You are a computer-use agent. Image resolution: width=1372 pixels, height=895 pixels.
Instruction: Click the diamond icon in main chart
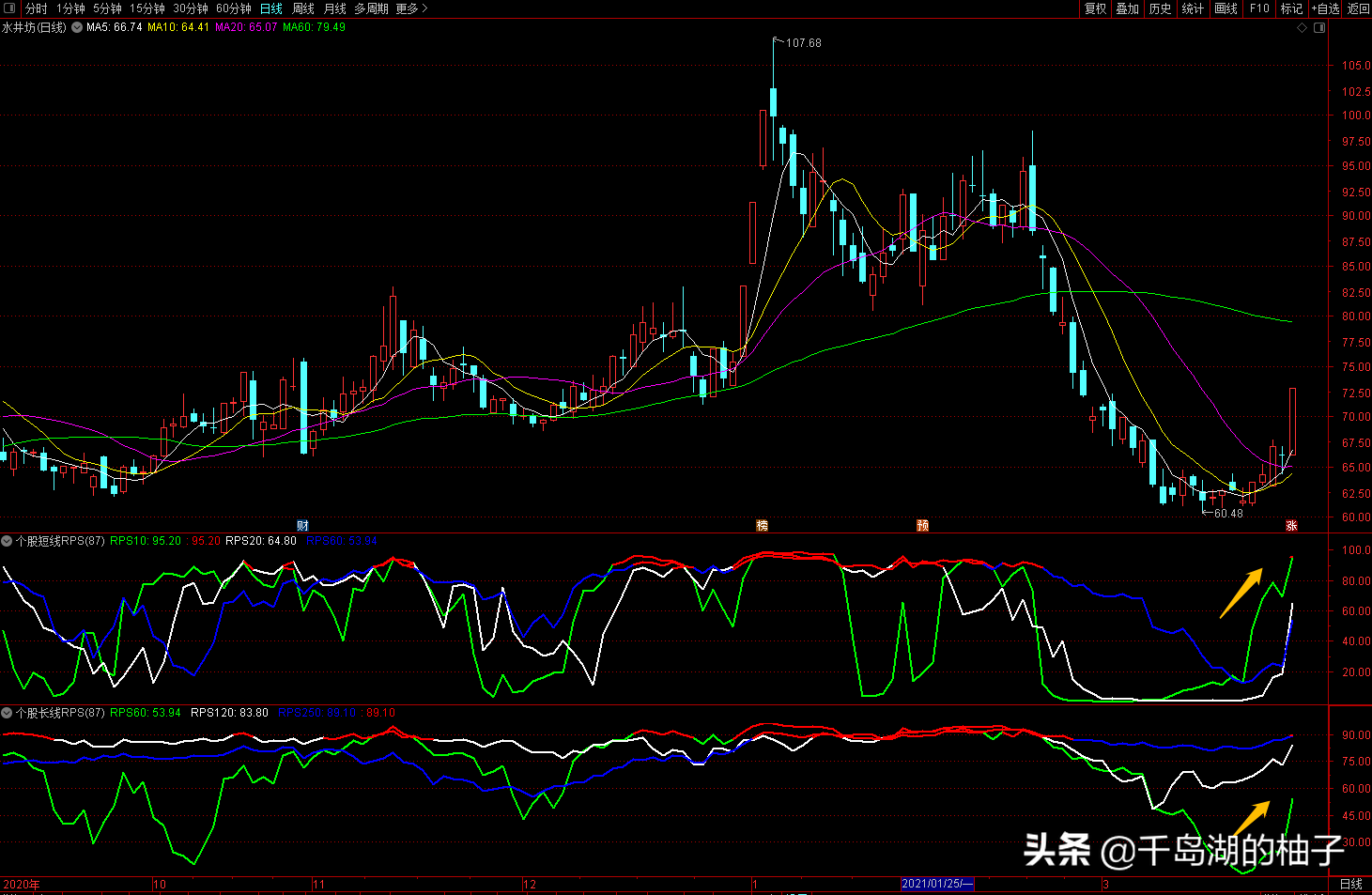point(1303,28)
